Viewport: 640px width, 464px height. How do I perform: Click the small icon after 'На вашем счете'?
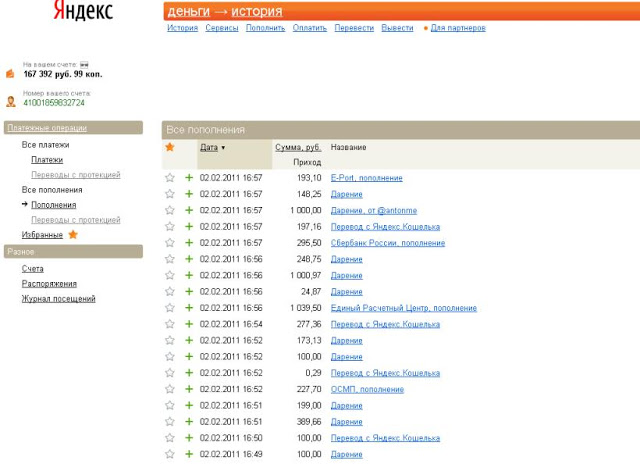(84, 64)
